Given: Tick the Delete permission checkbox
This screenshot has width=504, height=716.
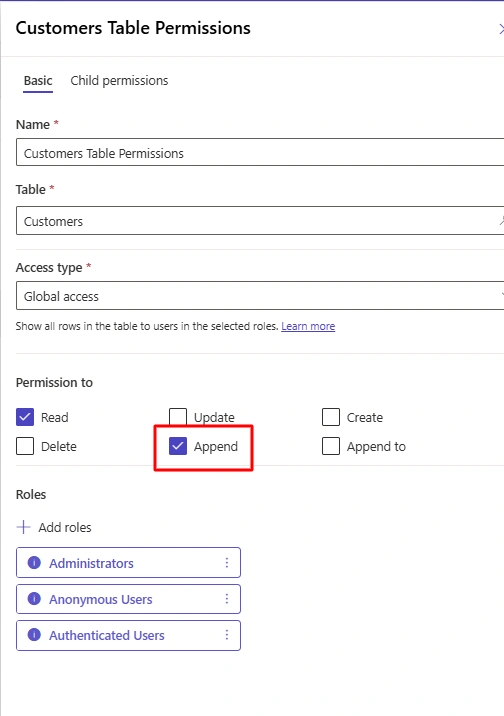Looking at the screenshot, I should click(25, 446).
